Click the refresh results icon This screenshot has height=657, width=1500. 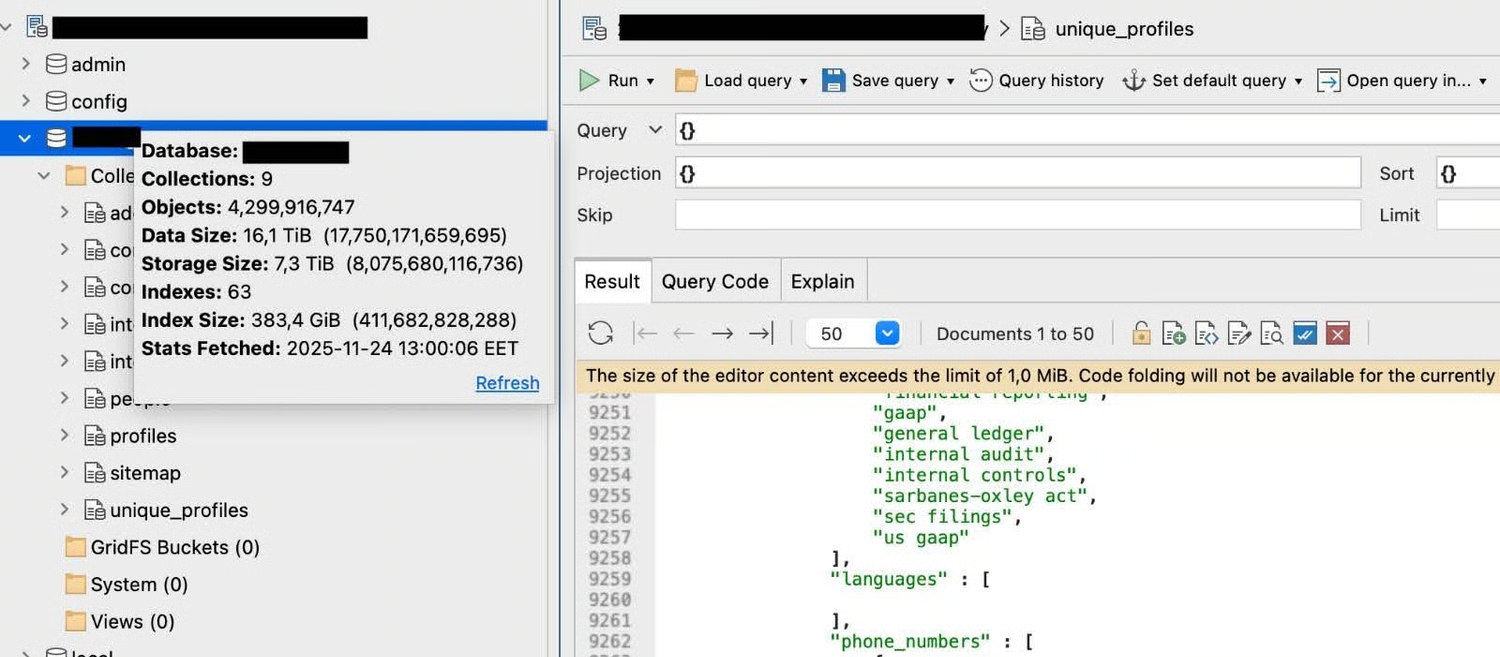(x=600, y=334)
